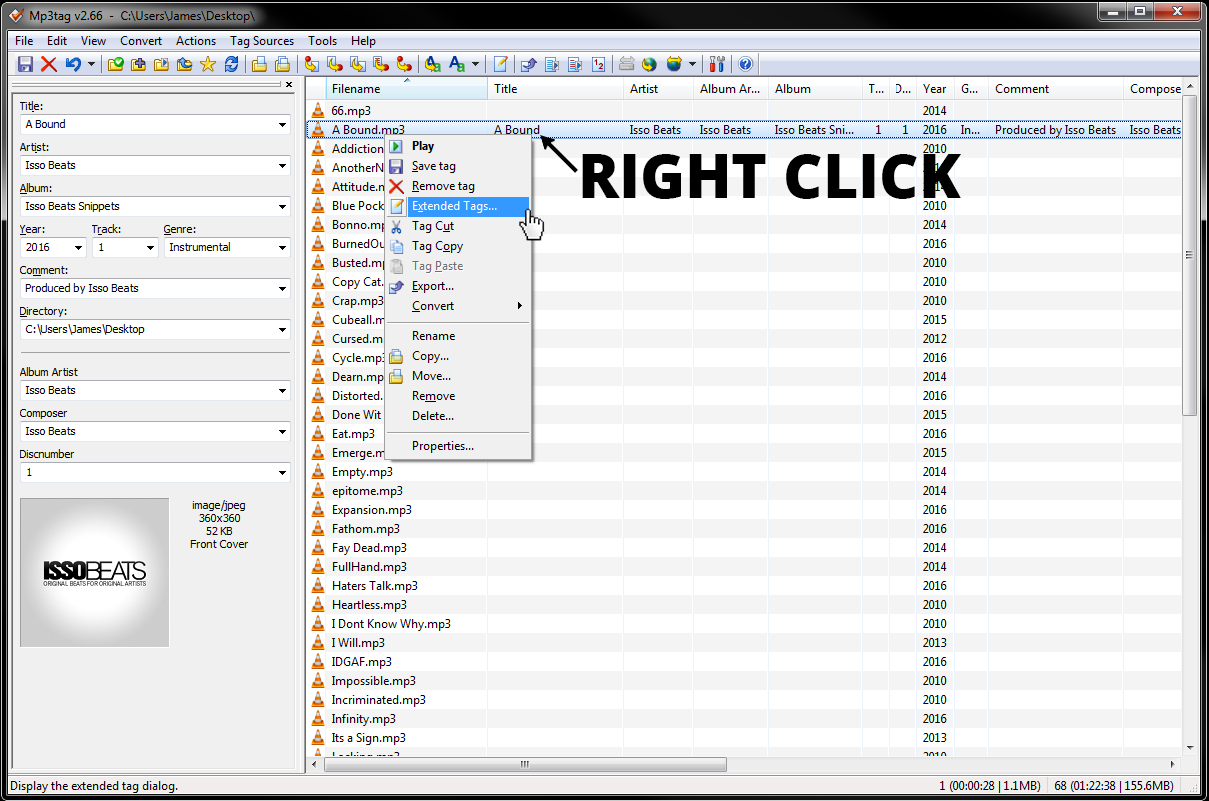Open Extended Tags from the toolbar icon
The image size is (1209, 801).
[x=500, y=64]
